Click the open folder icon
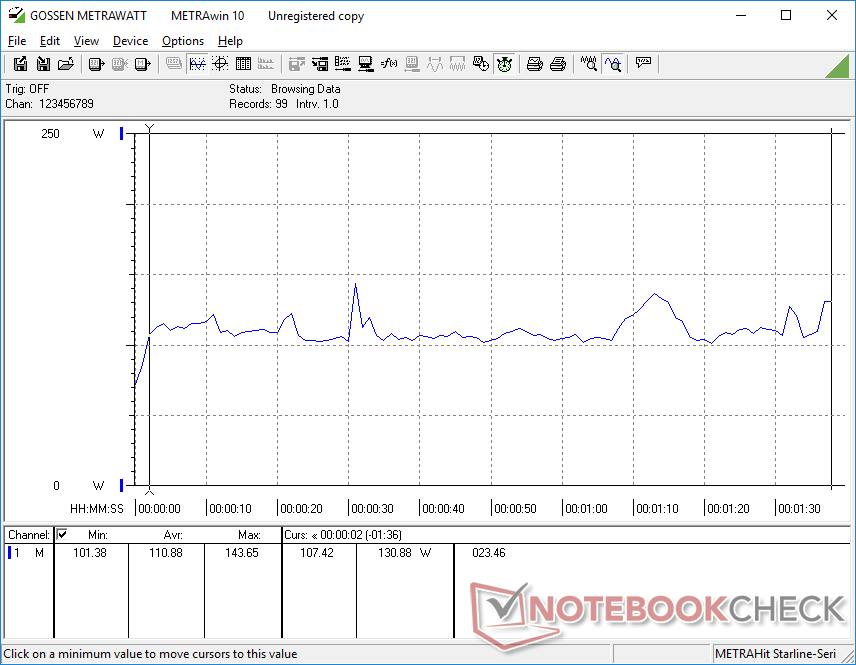 [66, 64]
